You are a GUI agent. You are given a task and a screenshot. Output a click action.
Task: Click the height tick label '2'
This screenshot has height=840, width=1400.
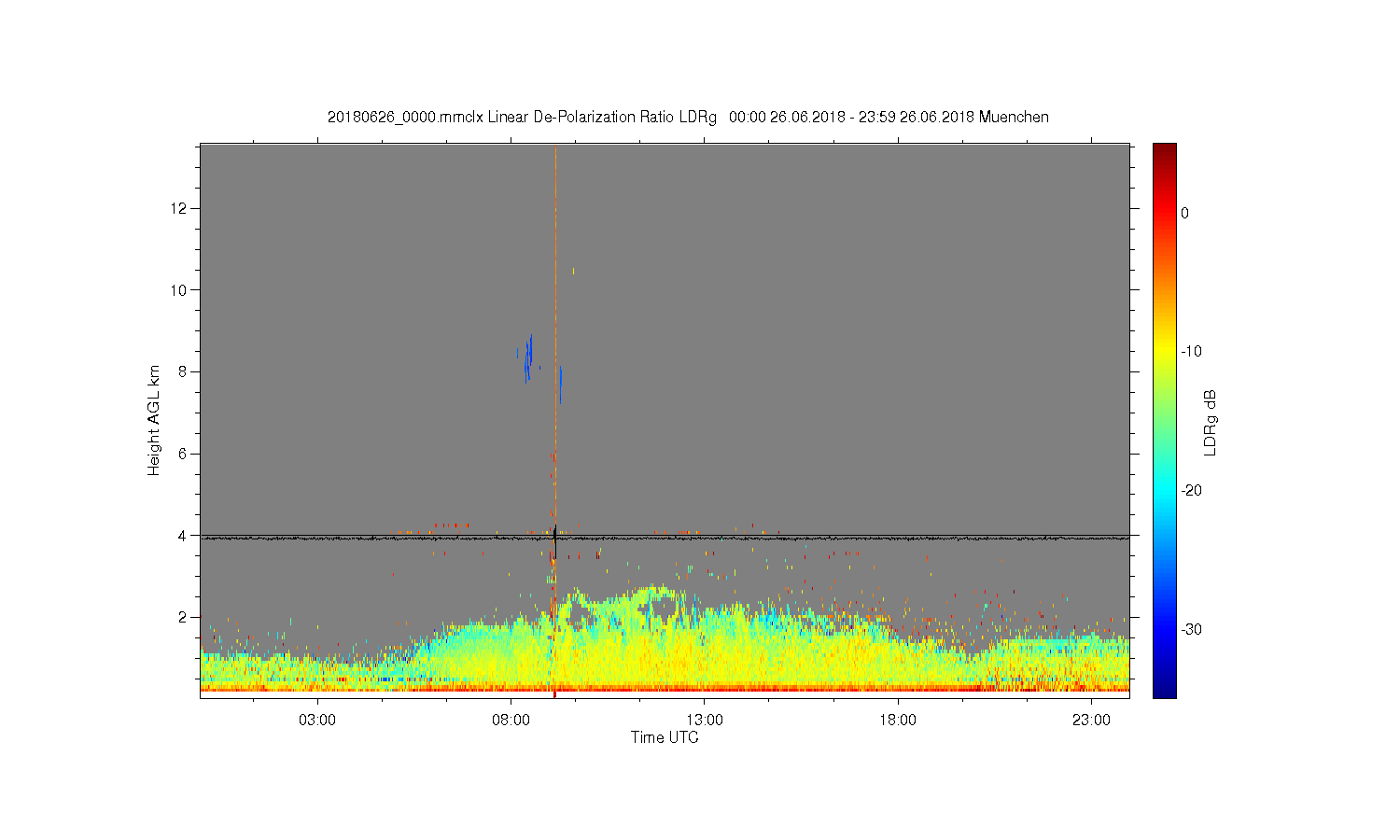pos(184,617)
